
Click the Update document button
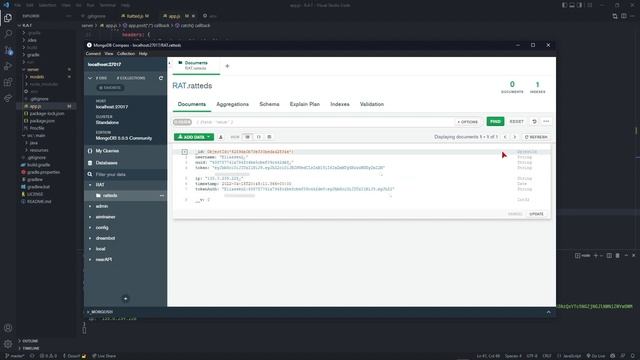point(536,214)
